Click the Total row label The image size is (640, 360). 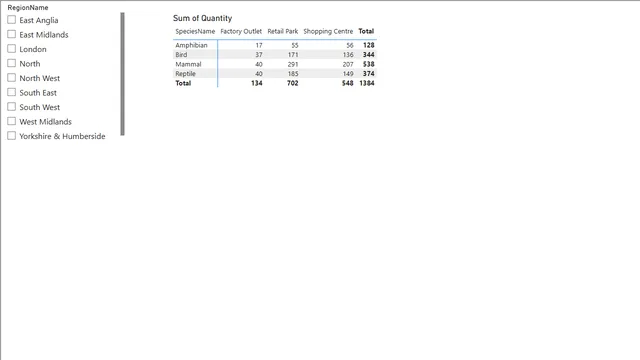pos(183,83)
